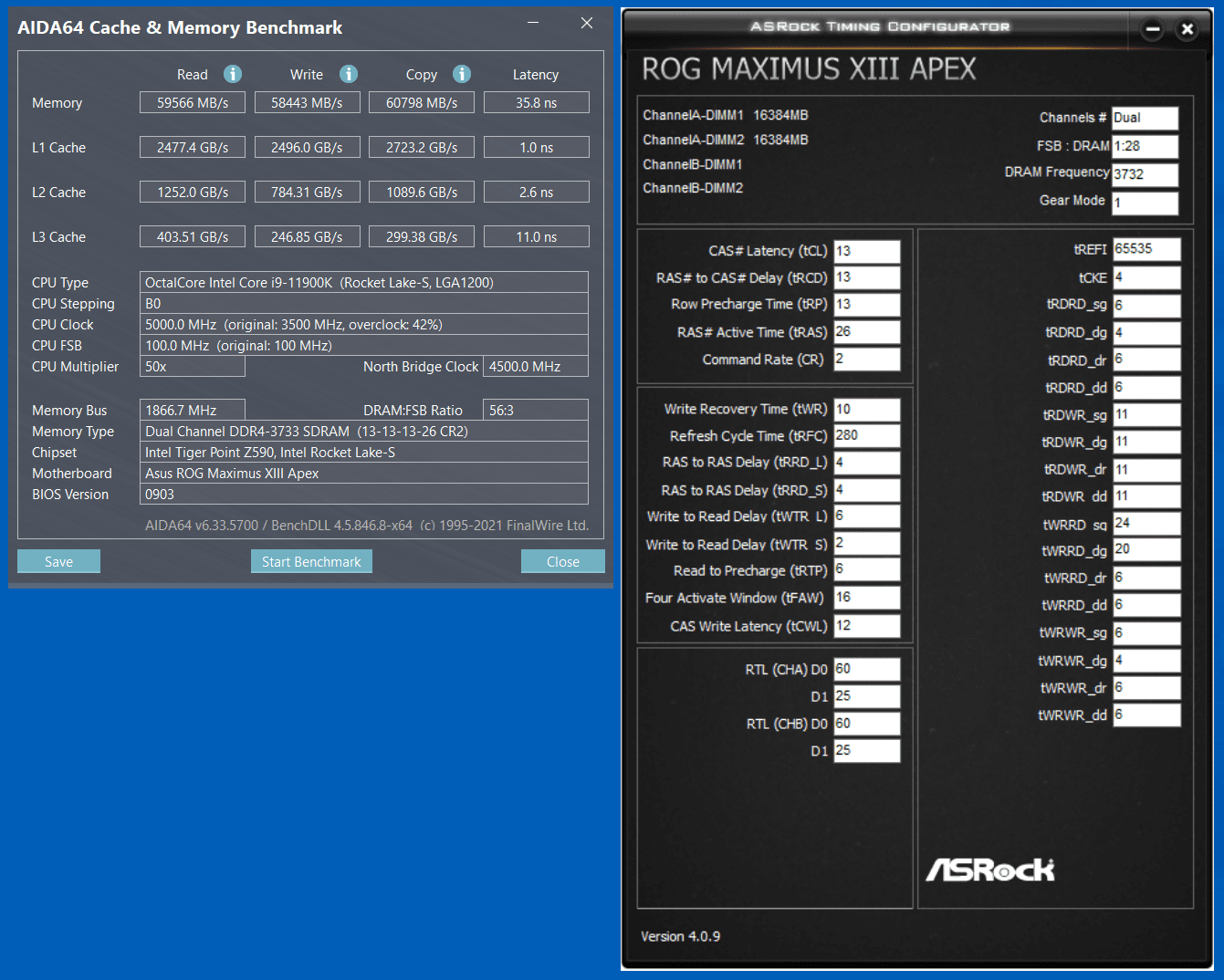The image size is (1224, 980).
Task: Select the L3 Cache Latency 11.0 ns field
Action: 536,236
